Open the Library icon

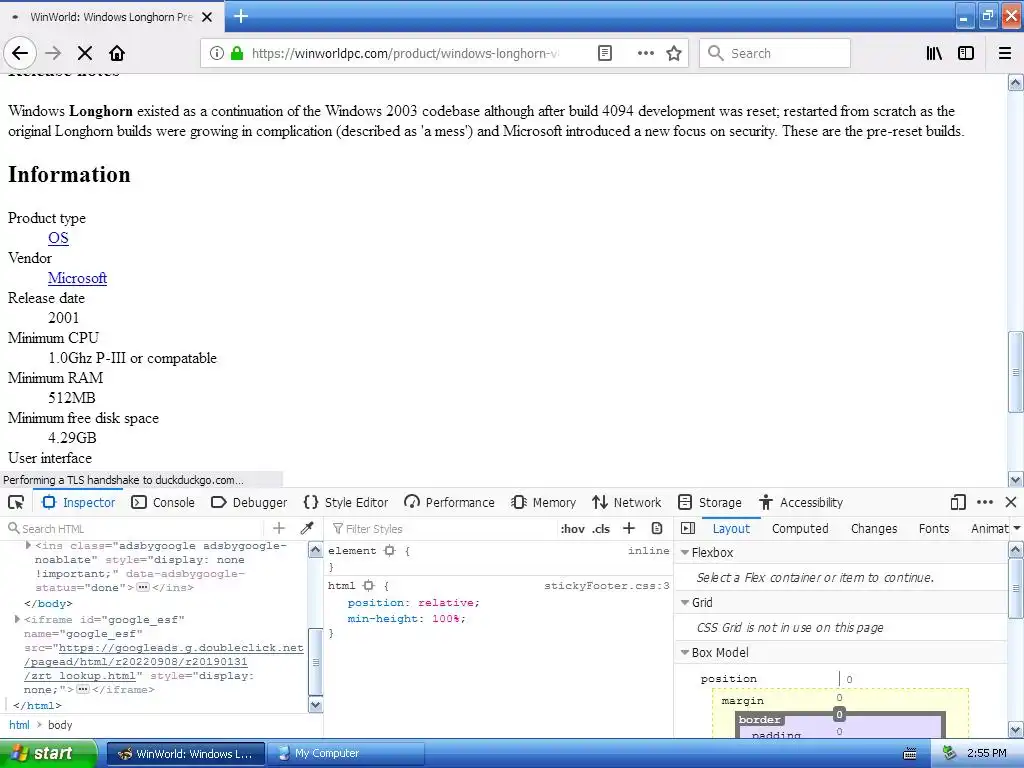pos(934,53)
